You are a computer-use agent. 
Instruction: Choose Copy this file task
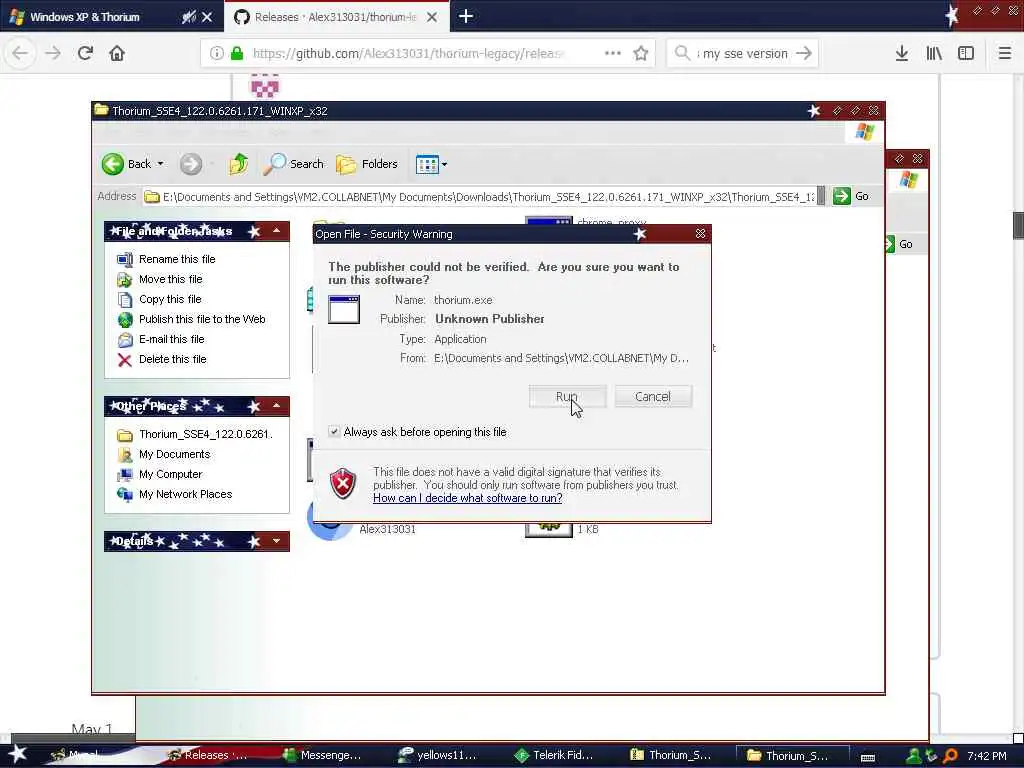click(170, 299)
